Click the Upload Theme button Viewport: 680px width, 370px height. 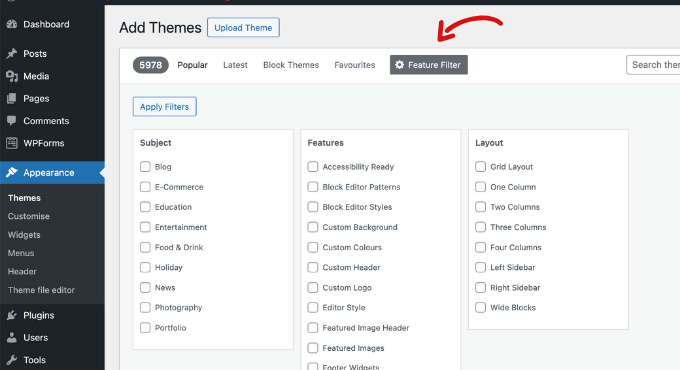click(243, 27)
